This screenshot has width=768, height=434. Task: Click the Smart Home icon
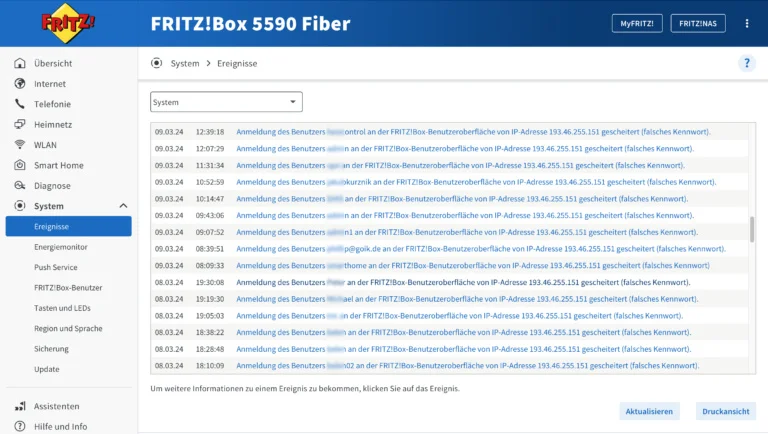coord(20,165)
